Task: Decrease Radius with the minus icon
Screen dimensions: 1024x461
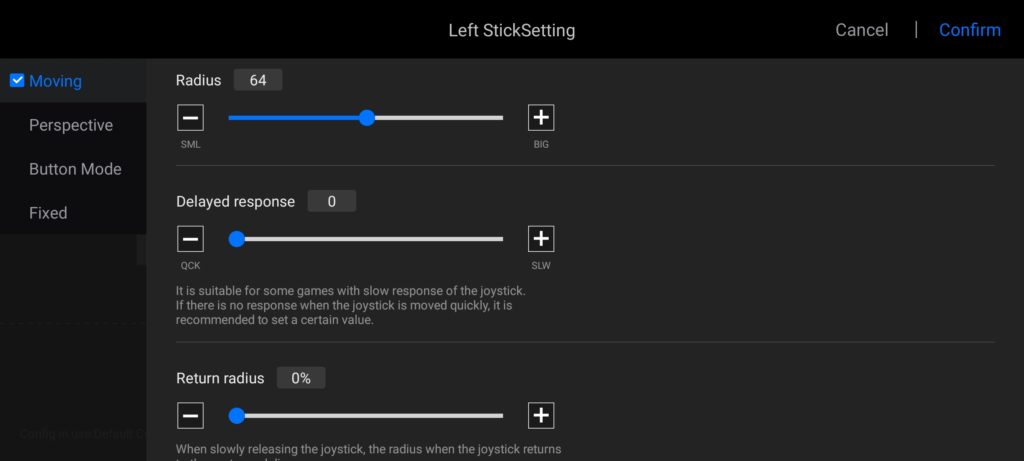Action: pos(190,118)
